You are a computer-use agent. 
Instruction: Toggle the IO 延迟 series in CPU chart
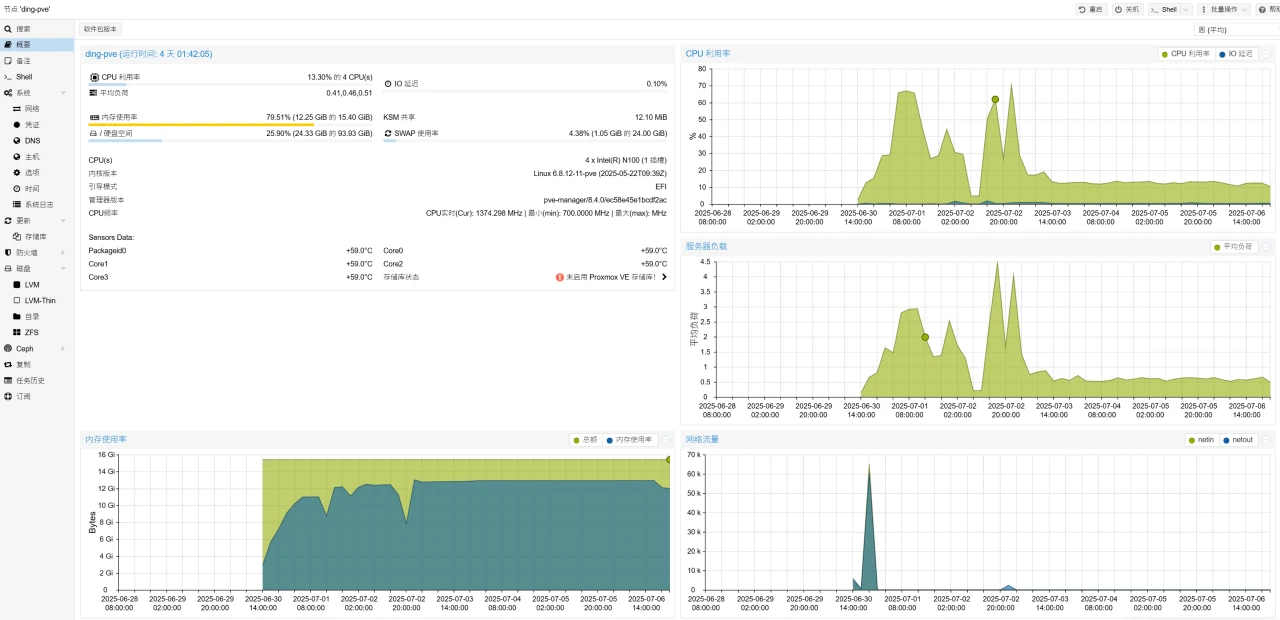pyautogui.click(x=1235, y=54)
